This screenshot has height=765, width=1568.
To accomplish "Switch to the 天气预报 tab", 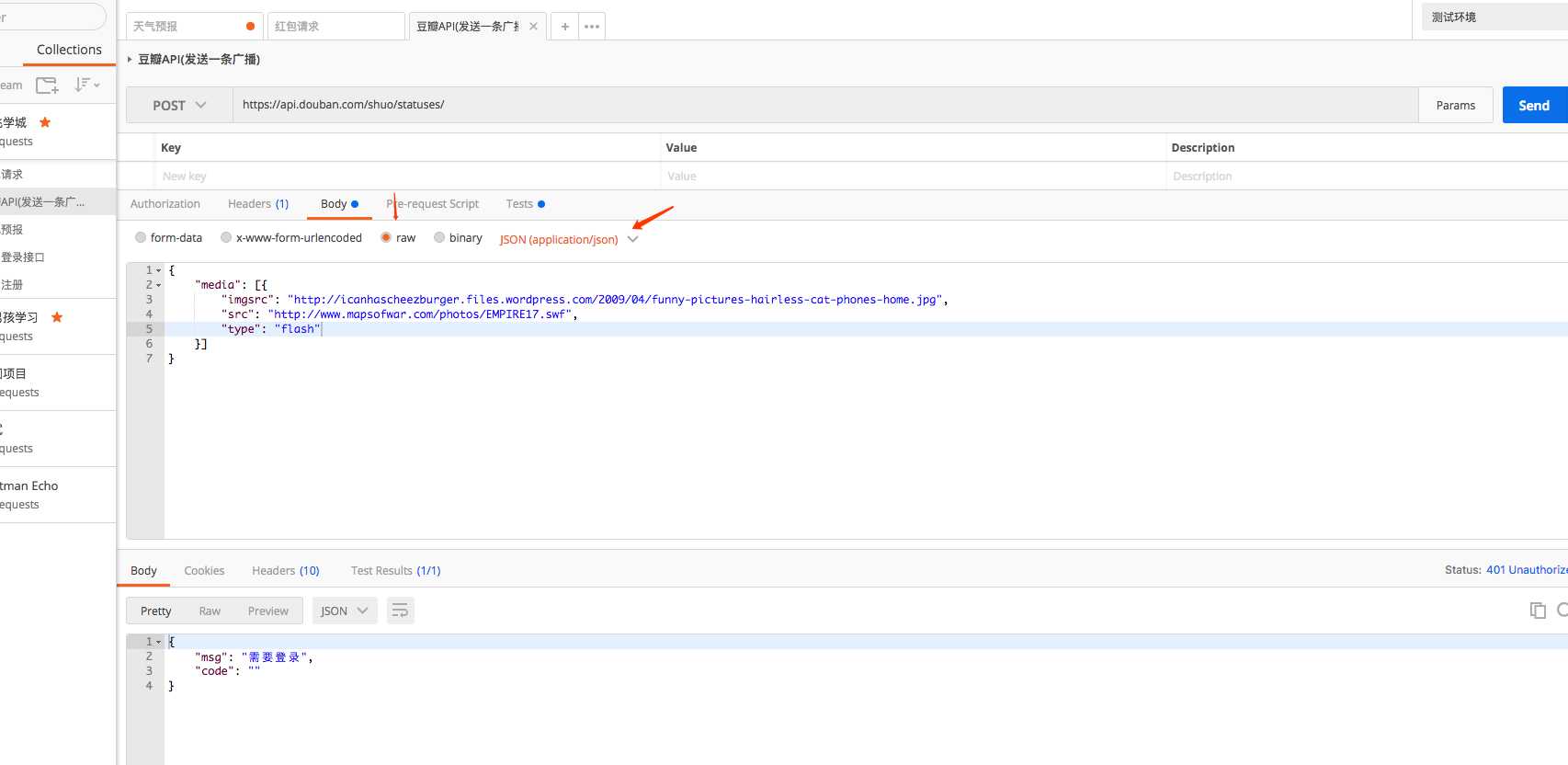I will click(x=194, y=27).
